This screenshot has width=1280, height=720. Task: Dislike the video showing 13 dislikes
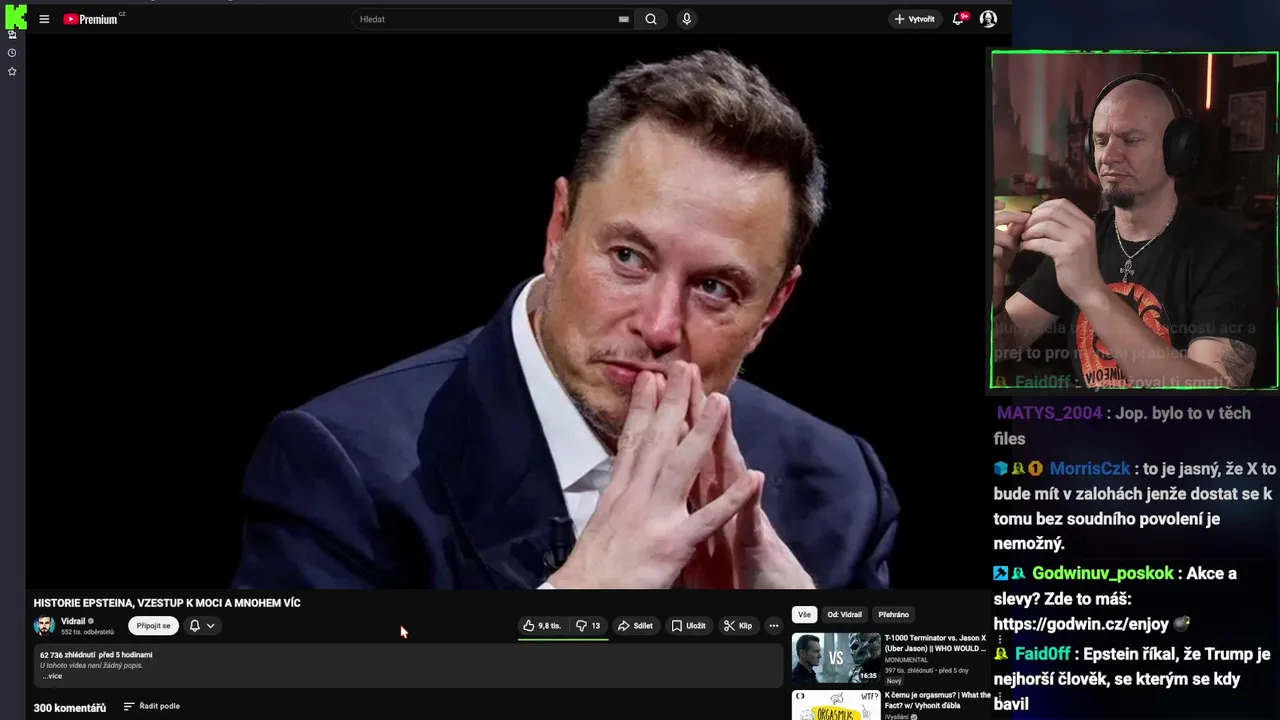(589, 626)
